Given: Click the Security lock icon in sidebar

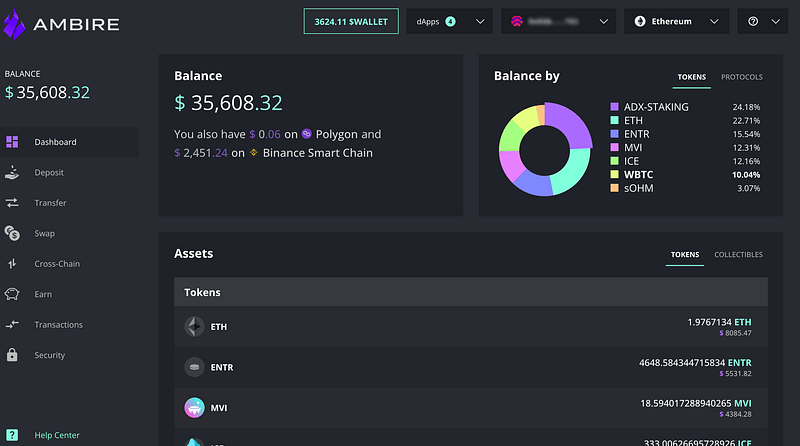Looking at the screenshot, I should click(x=12, y=355).
